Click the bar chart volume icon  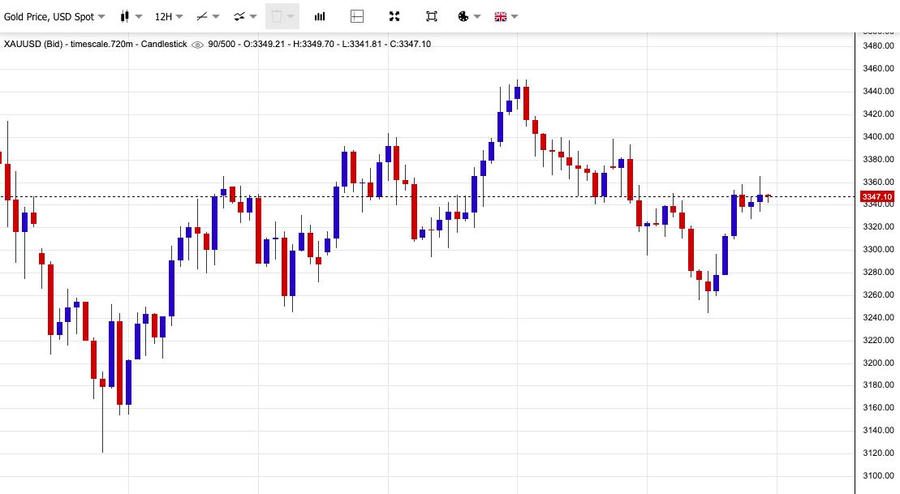[320, 17]
